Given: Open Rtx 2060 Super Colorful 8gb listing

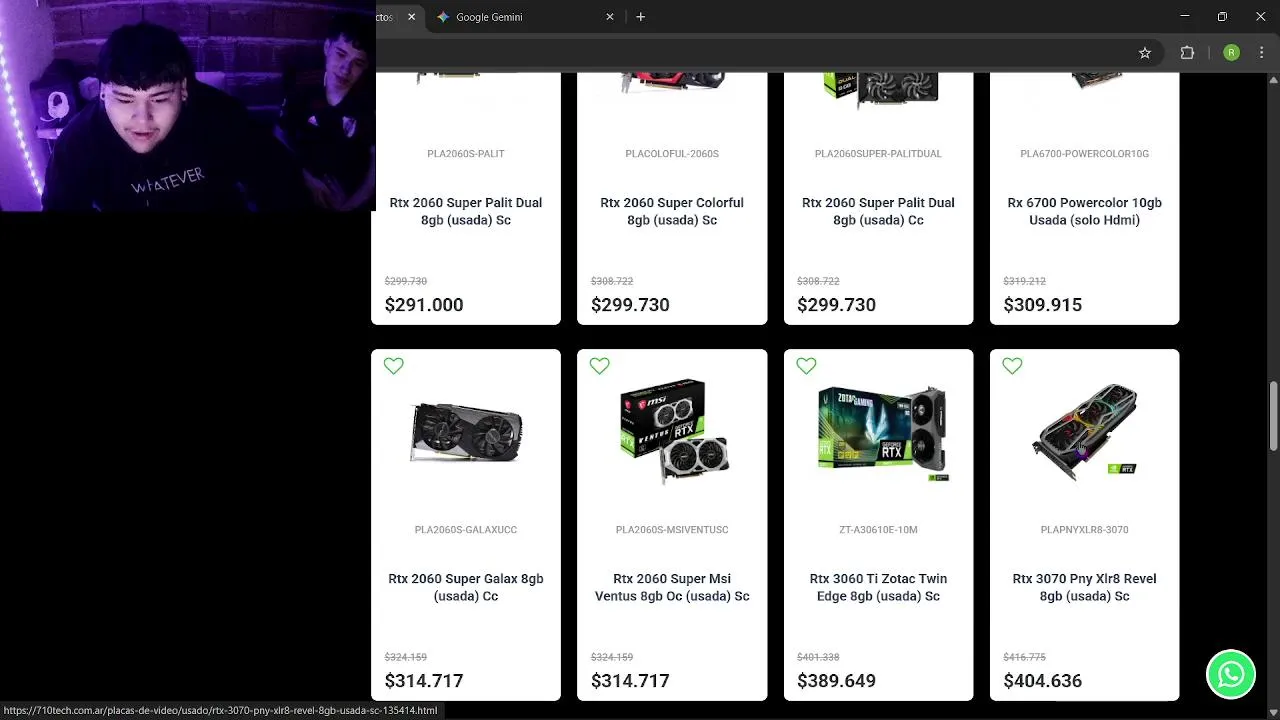Looking at the screenshot, I should pos(672,211).
